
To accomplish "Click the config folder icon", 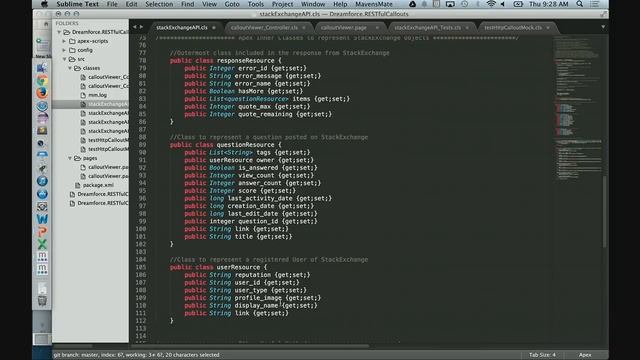I will [x=72, y=50].
